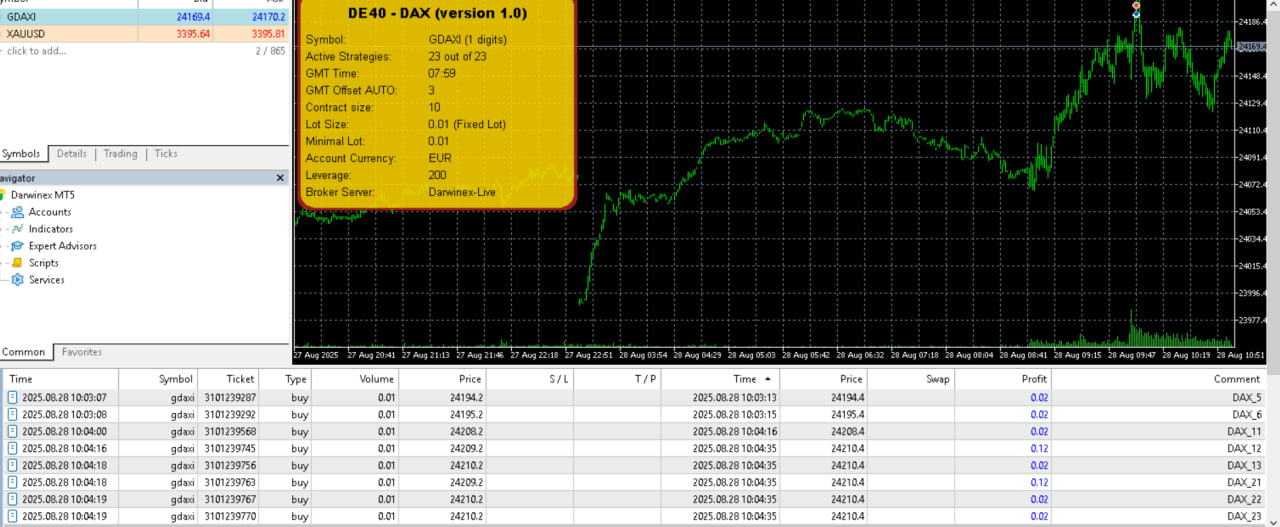The width and height of the screenshot is (1280, 527).
Task: Sort history by Symbol column header
Action: pyautogui.click(x=158, y=379)
